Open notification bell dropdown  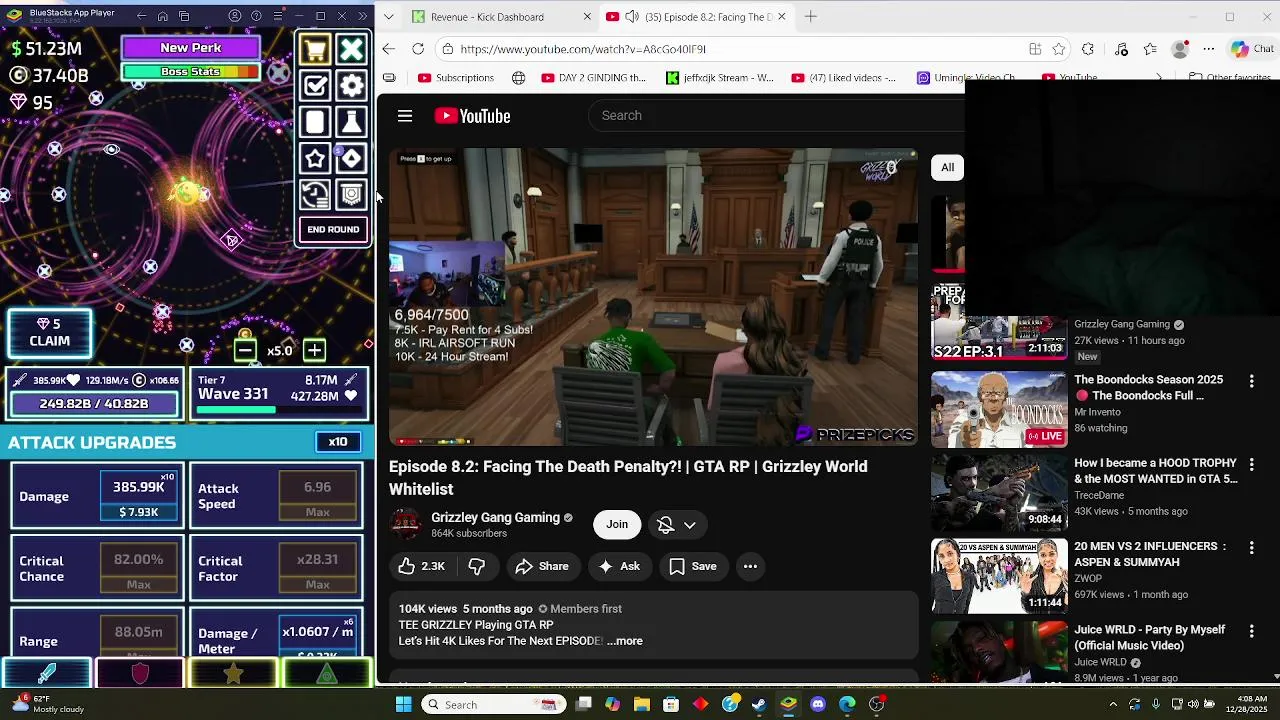click(677, 525)
